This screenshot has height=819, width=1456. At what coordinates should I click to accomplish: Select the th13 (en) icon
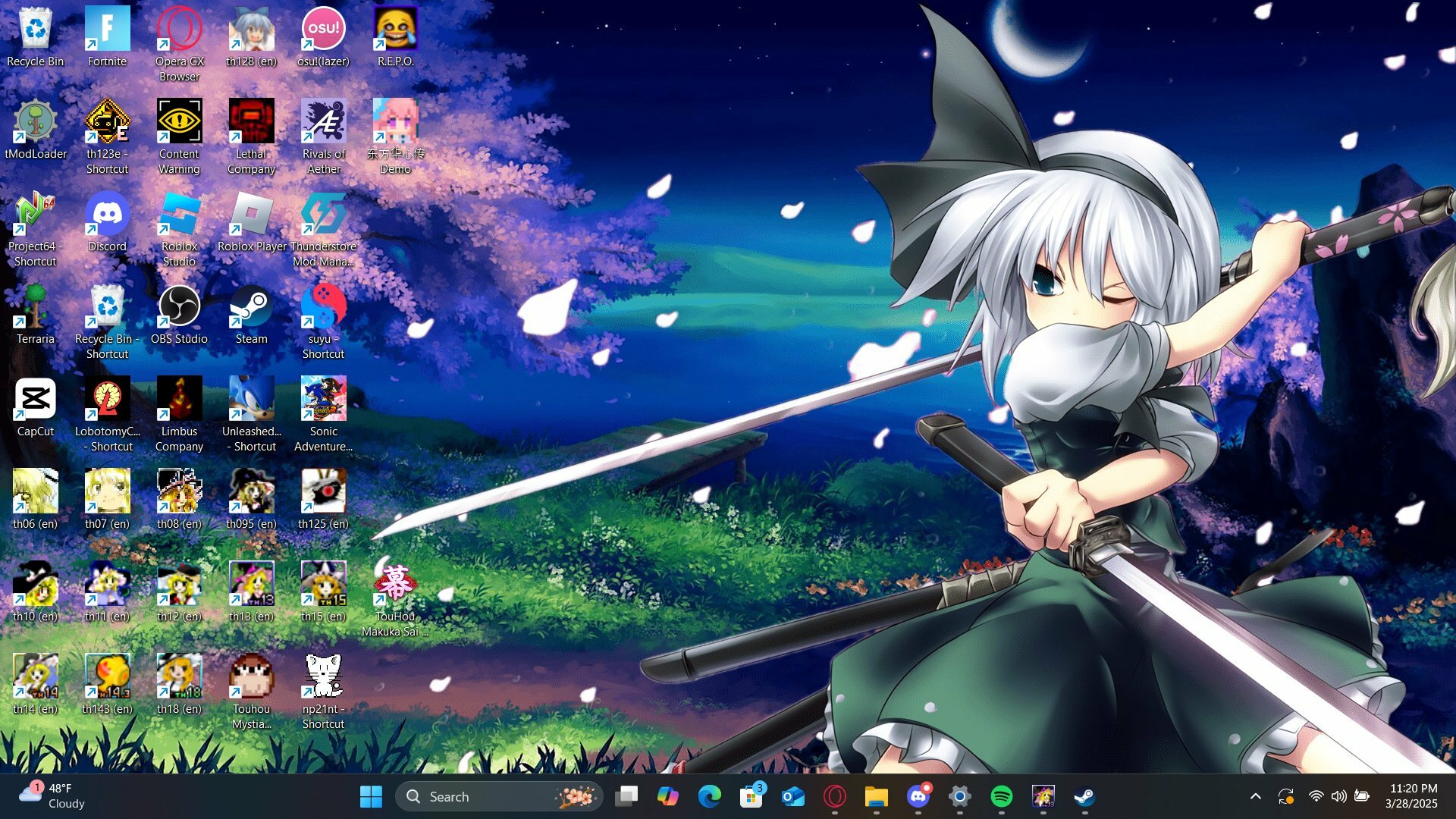[x=252, y=591]
